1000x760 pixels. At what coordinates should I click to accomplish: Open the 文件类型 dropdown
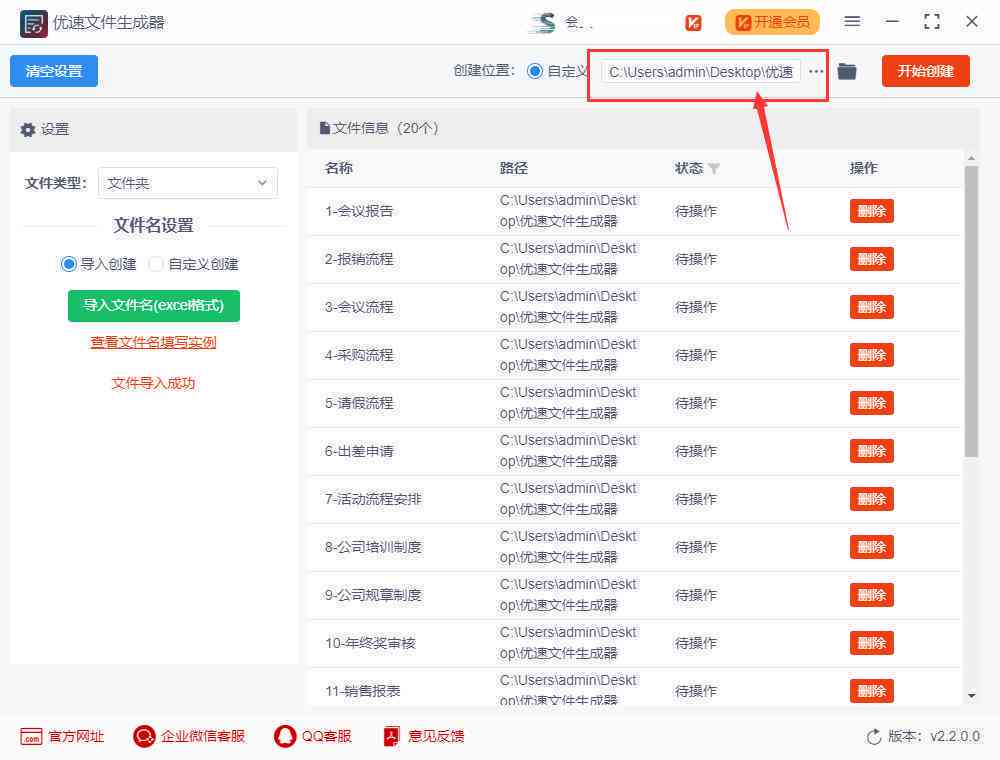point(188,183)
